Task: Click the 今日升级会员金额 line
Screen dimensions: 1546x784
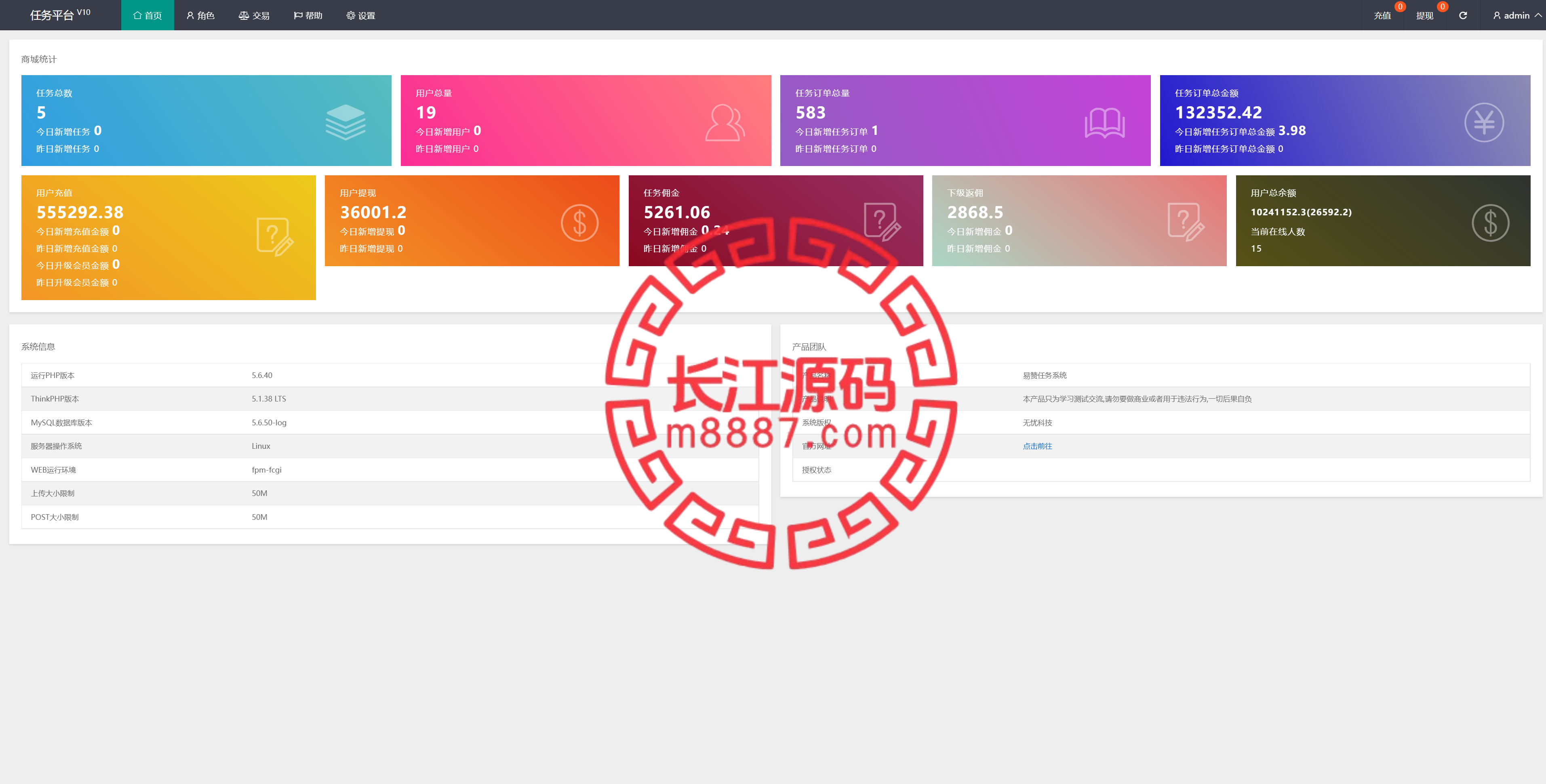Action: point(78,265)
